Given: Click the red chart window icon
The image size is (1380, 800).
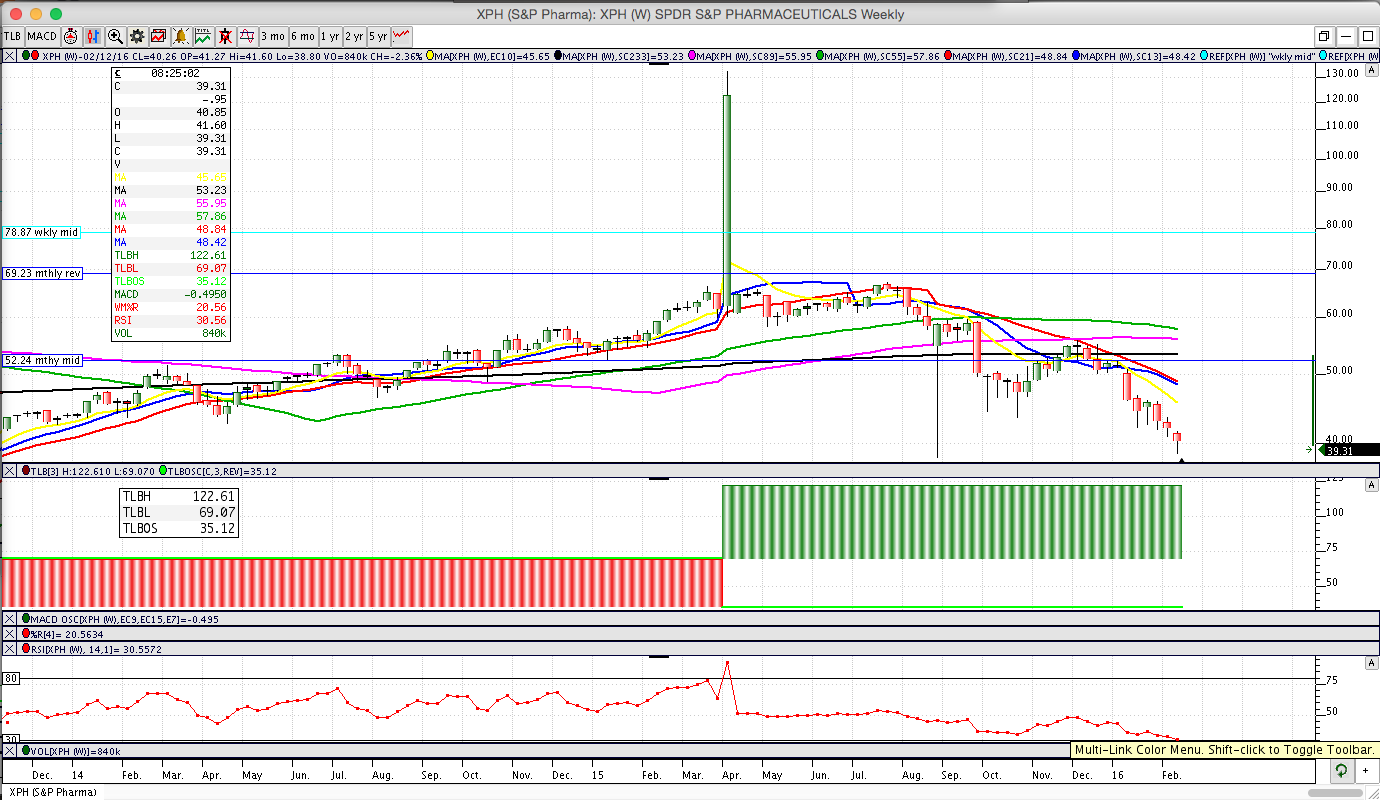Looking at the screenshot, I should pos(159,36).
